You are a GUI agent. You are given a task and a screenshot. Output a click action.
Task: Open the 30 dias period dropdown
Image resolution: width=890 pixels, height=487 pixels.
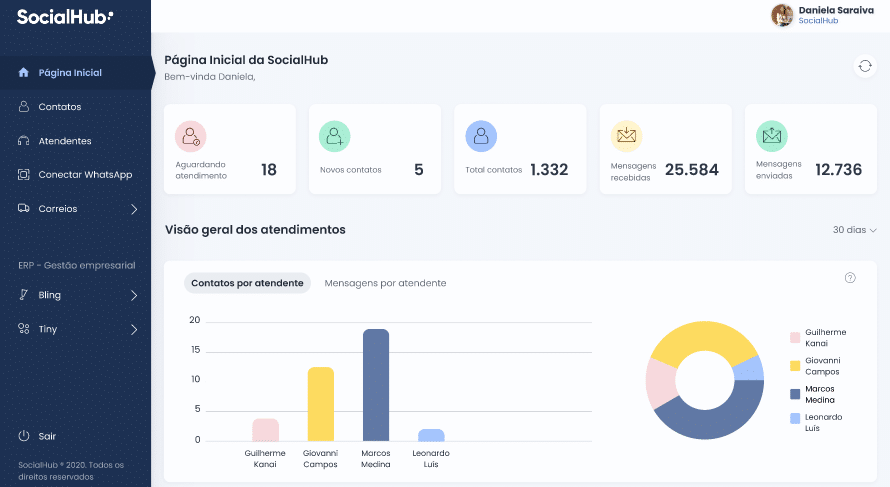point(854,230)
